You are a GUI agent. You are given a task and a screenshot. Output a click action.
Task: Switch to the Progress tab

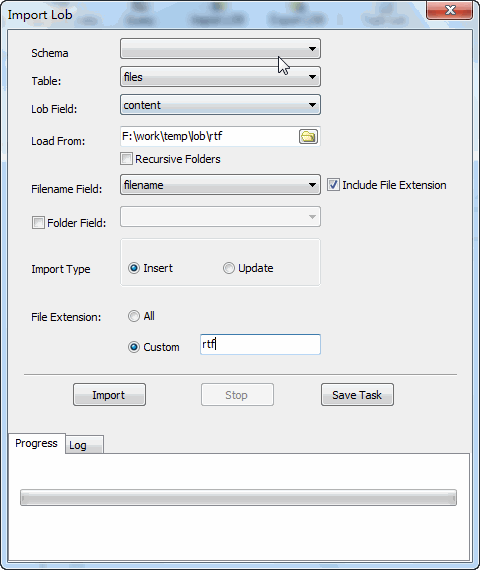(x=36, y=443)
